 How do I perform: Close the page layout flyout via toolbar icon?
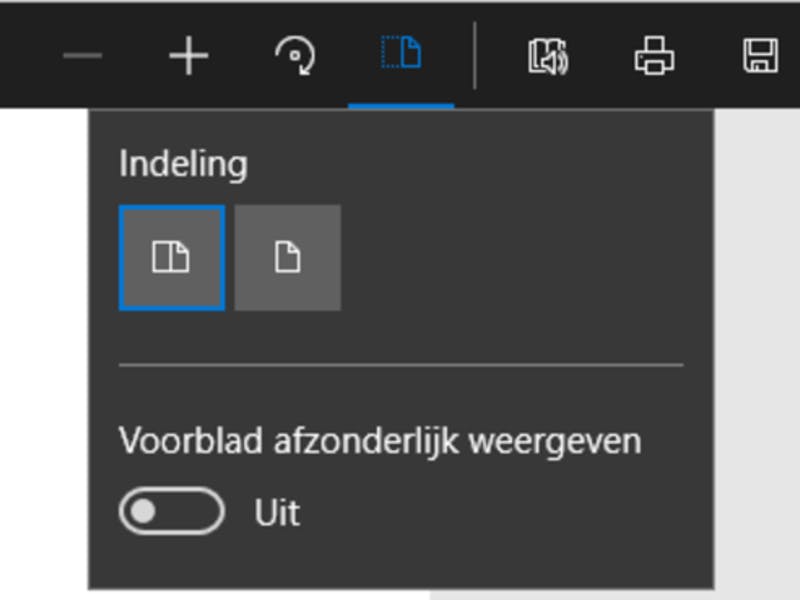tap(401, 54)
